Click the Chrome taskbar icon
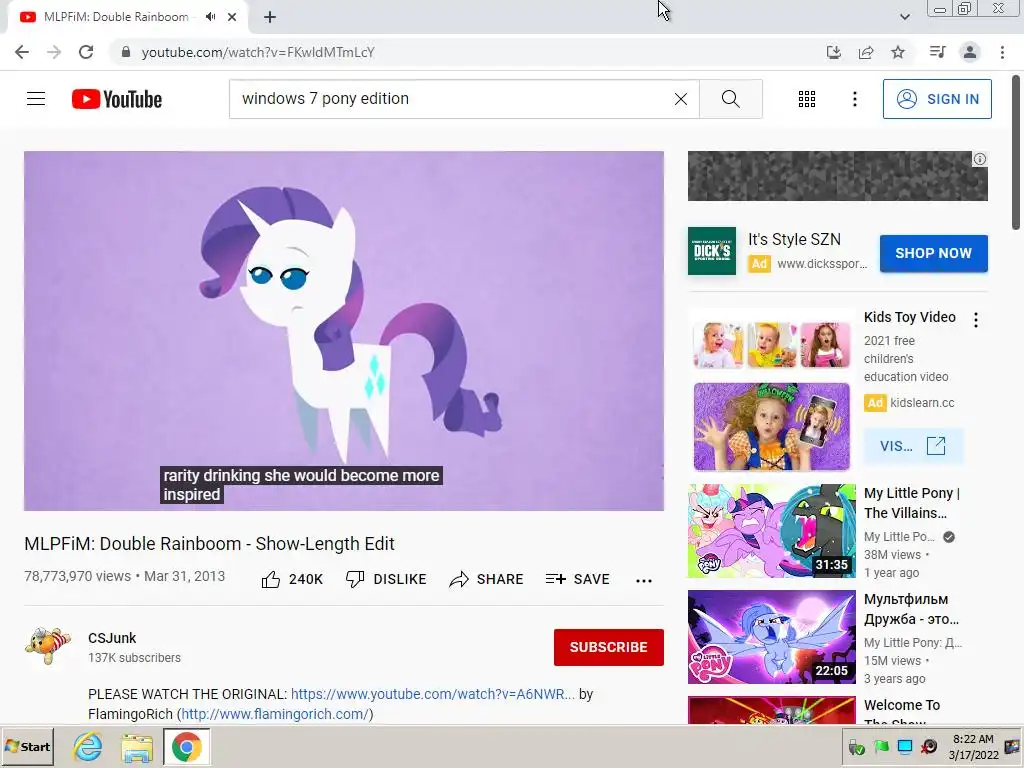The image size is (1024, 768). [x=187, y=746]
